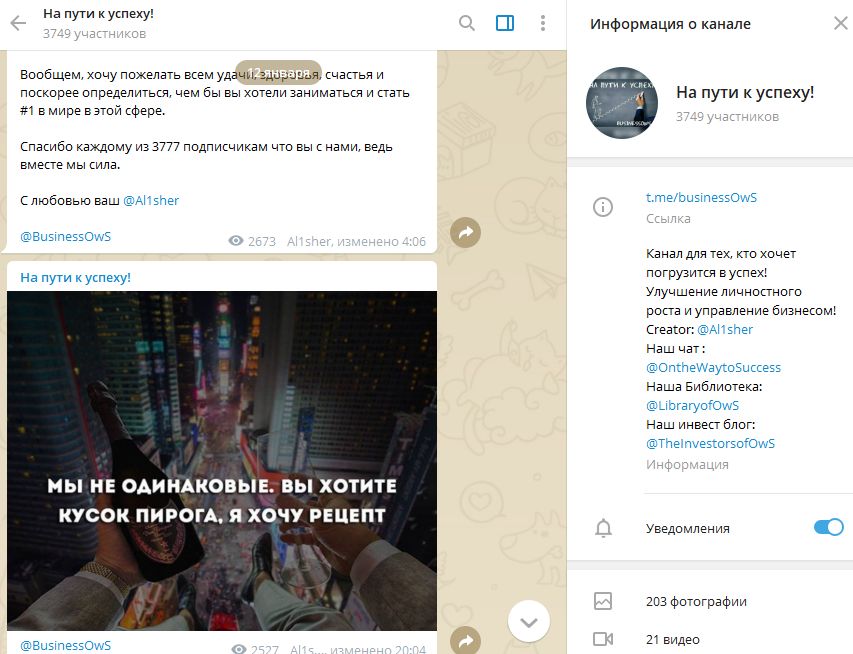
Task: Open the @TheInvestorsofOwS invest blog link
Action: [710, 443]
